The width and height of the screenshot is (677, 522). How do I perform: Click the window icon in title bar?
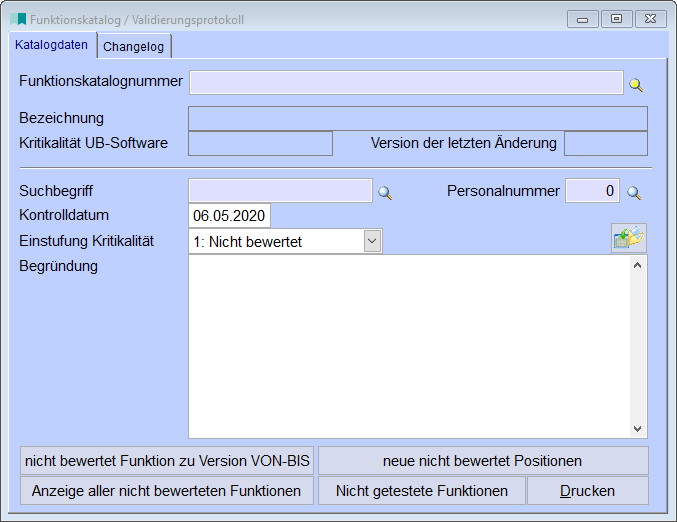pyautogui.click(x=19, y=19)
